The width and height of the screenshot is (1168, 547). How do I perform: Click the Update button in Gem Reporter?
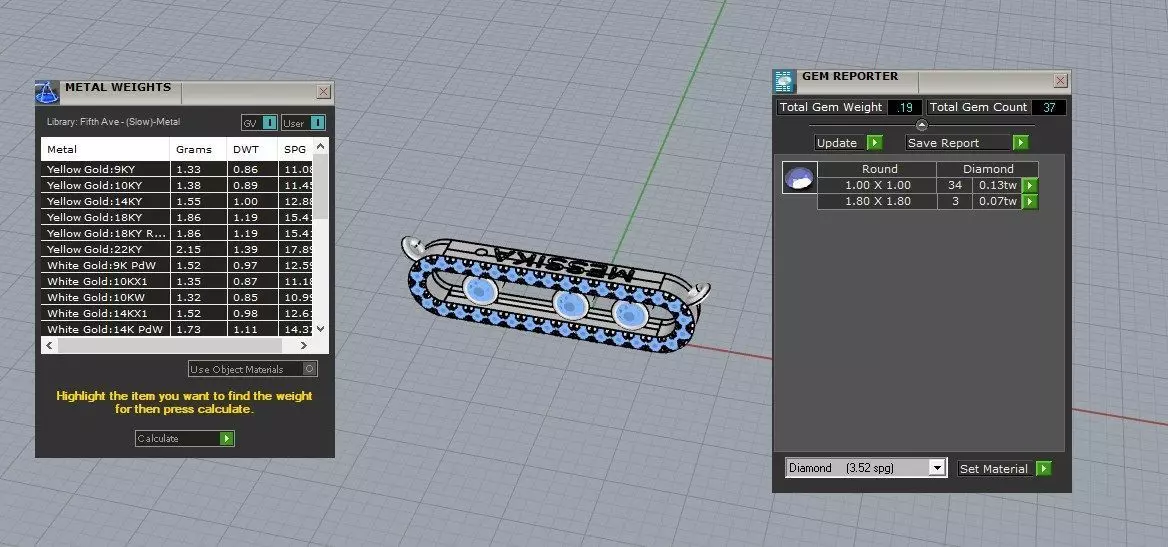coord(848,142)
